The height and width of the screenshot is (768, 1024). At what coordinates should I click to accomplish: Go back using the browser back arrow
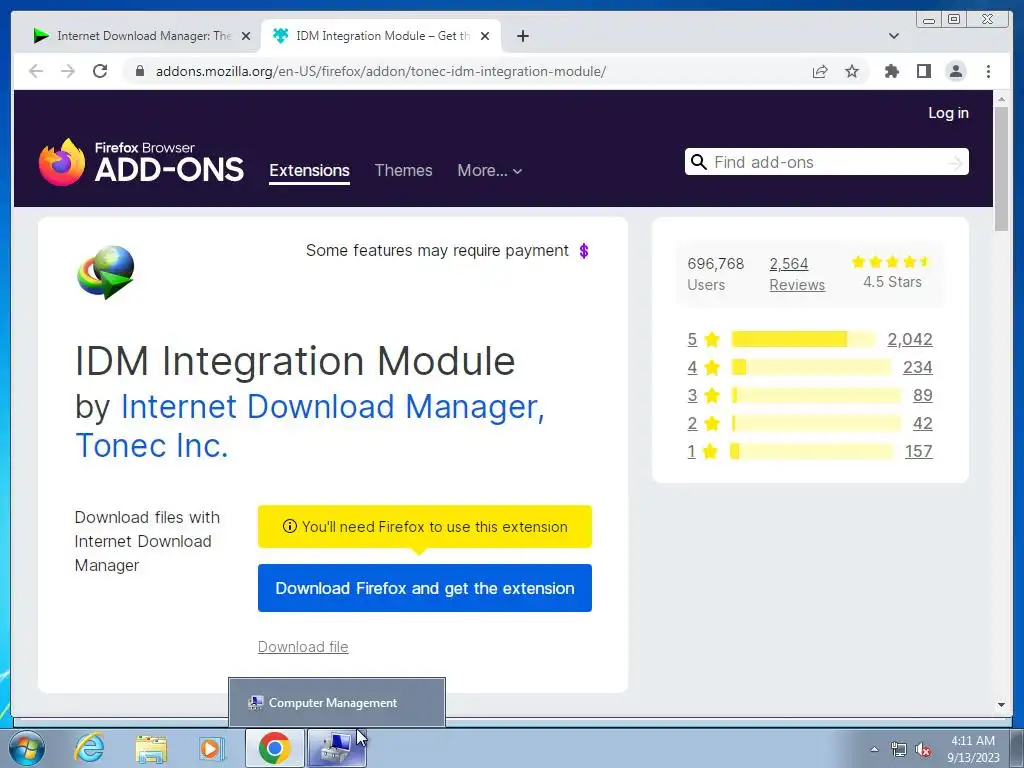pyautogui.click(x=36, y=71)
